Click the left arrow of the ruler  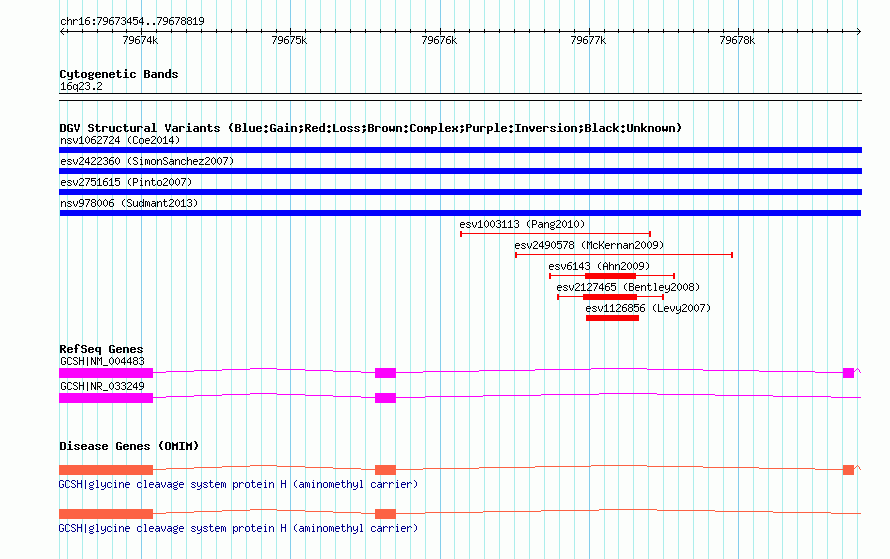pyautogui.click(x=62, y=32)
